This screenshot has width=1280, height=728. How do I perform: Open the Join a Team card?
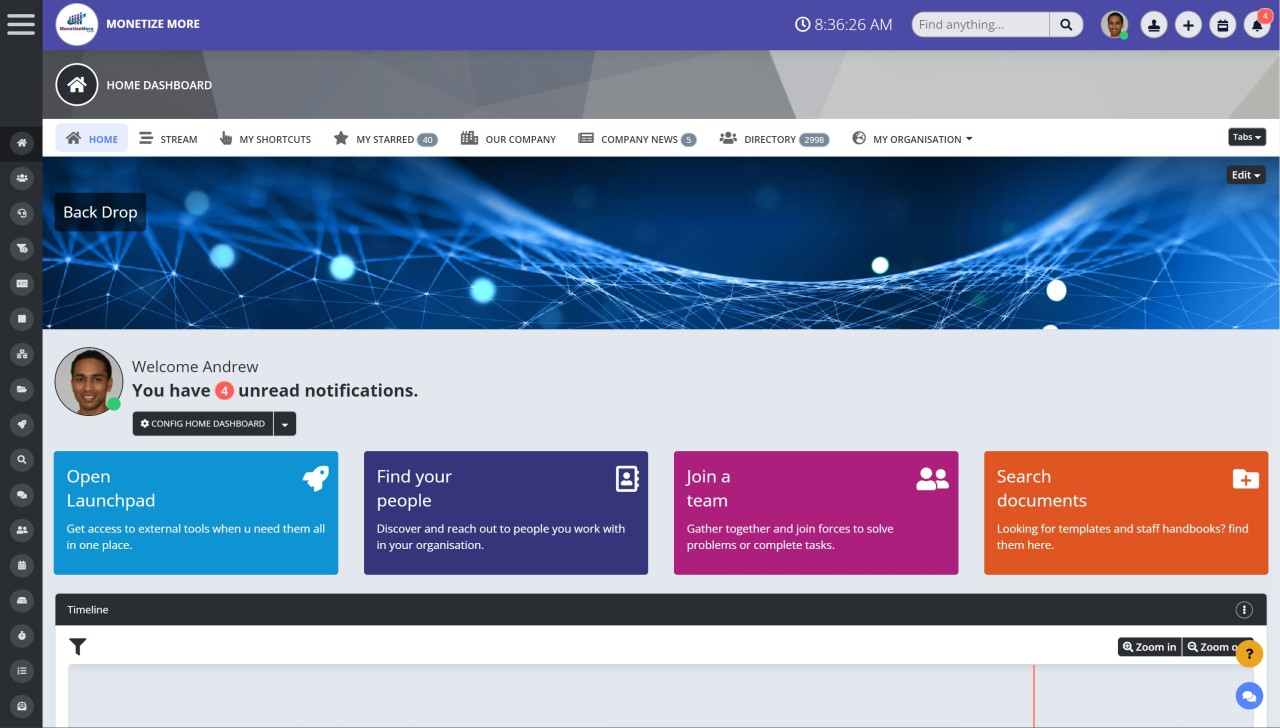[816, 513]
